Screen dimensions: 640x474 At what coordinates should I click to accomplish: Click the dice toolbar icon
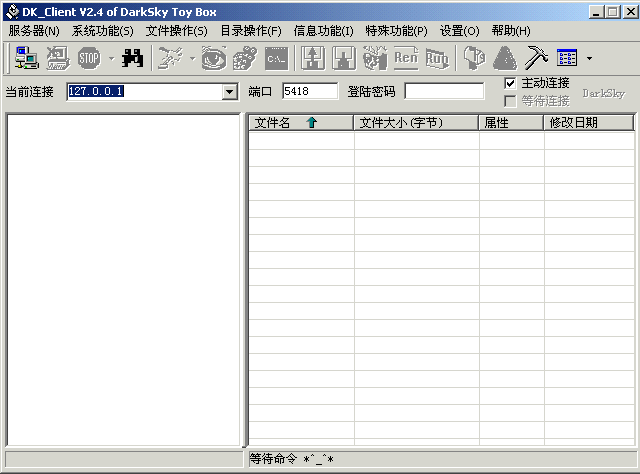pos(244,58)
